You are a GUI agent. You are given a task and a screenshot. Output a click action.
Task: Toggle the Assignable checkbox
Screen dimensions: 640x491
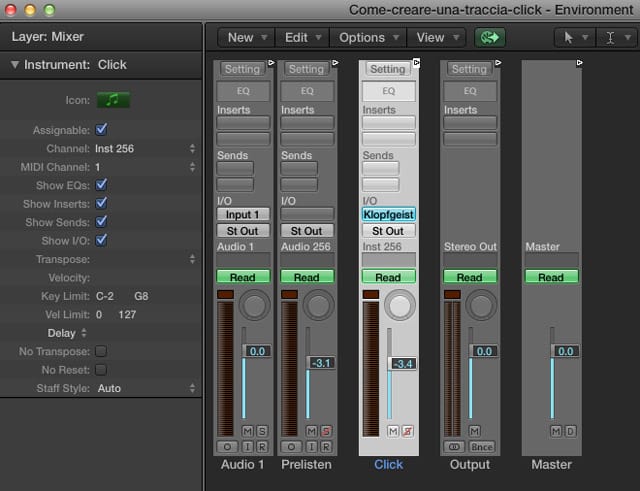pos(101,130)
